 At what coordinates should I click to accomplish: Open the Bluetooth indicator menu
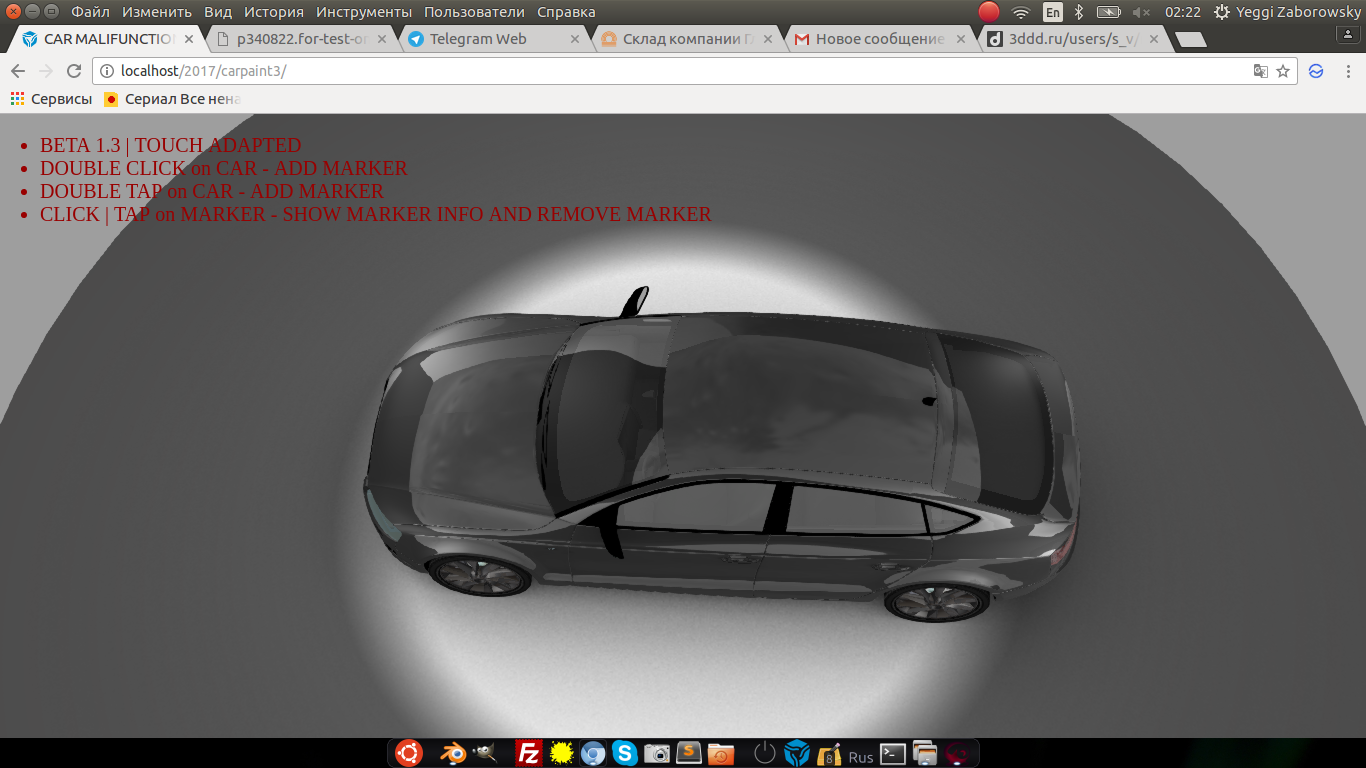(1079, 12)
